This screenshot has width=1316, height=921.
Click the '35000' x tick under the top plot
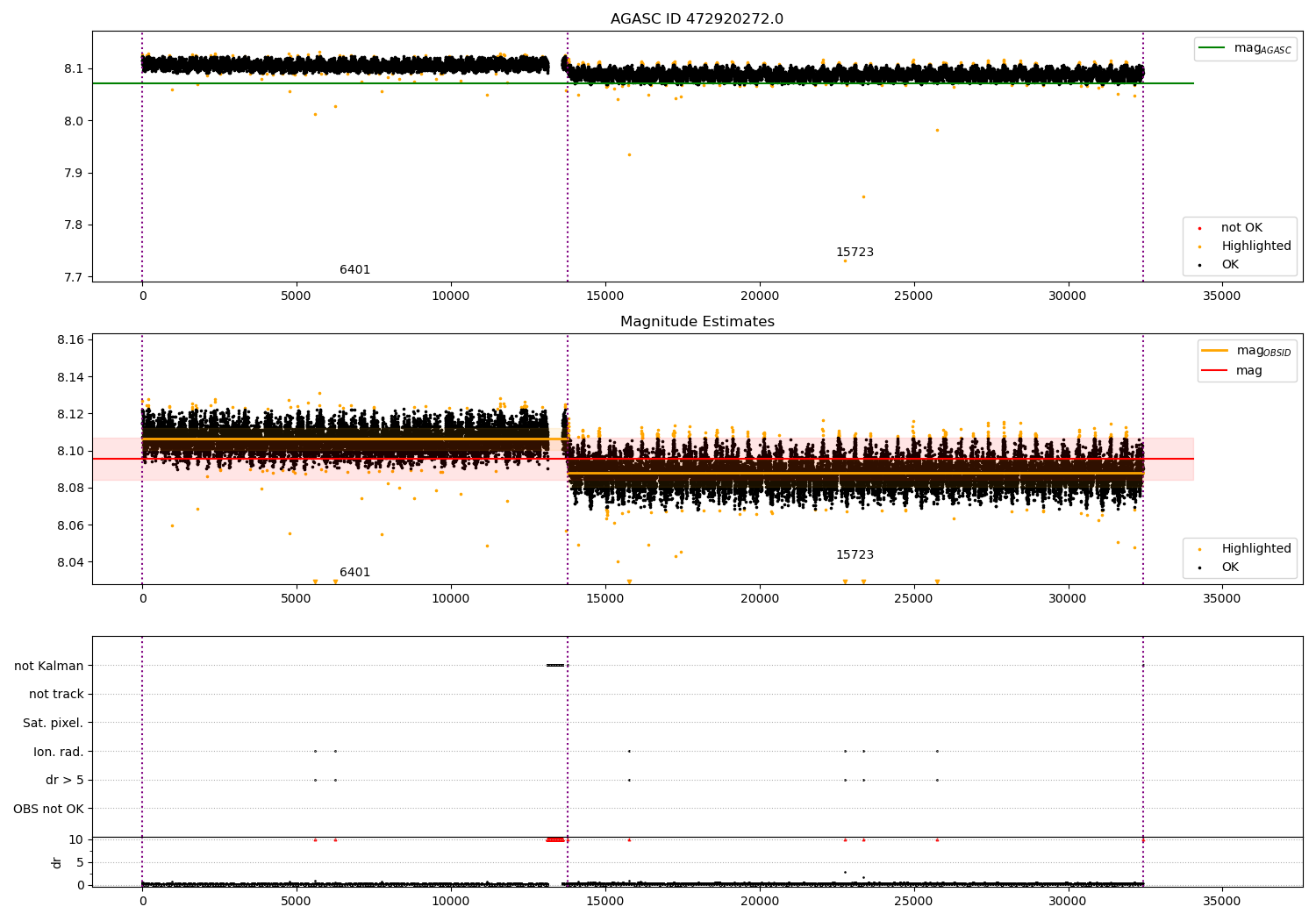[x=1221, y=296]
